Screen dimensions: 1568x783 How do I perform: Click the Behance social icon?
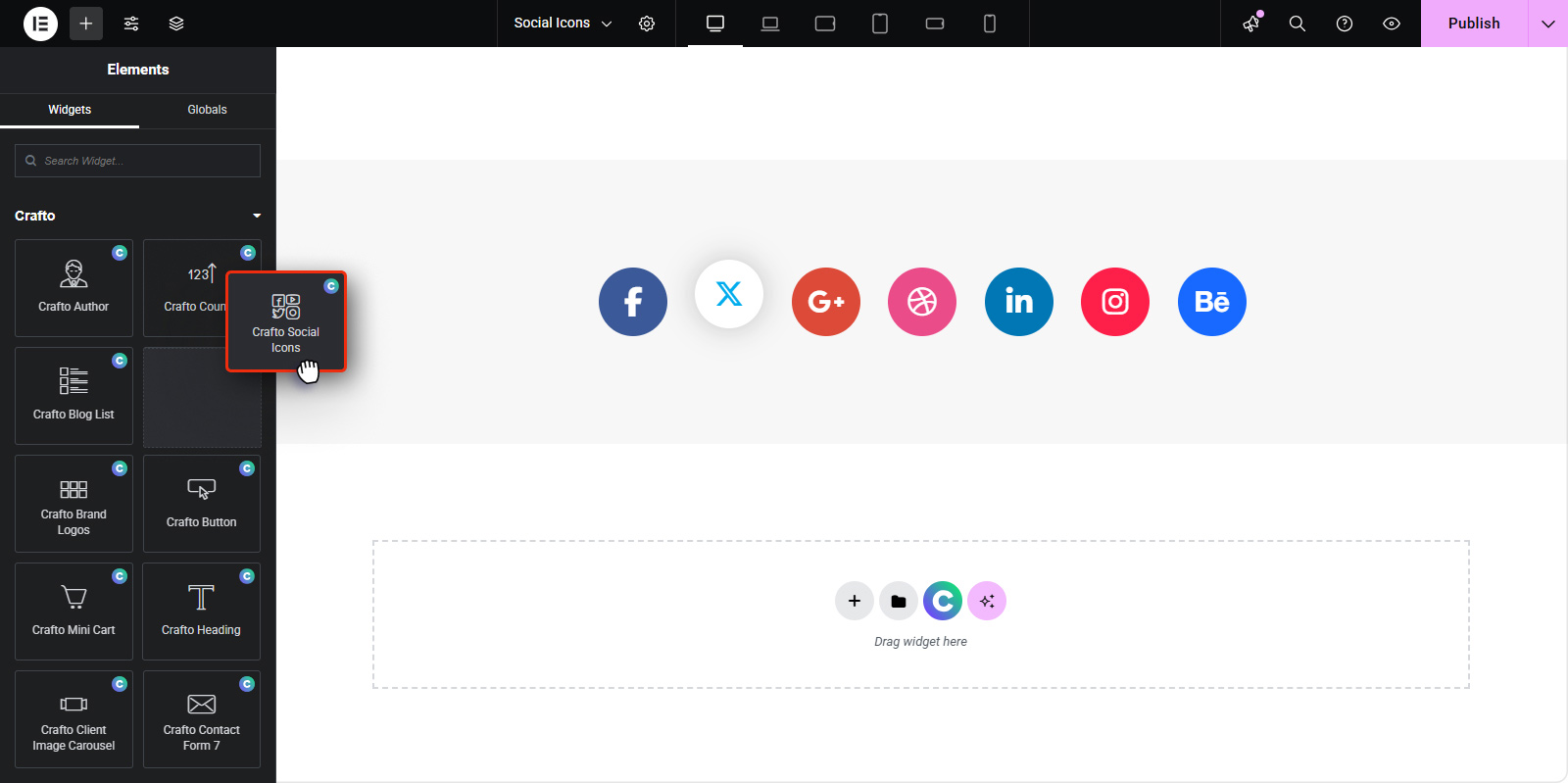[1212, 302]
